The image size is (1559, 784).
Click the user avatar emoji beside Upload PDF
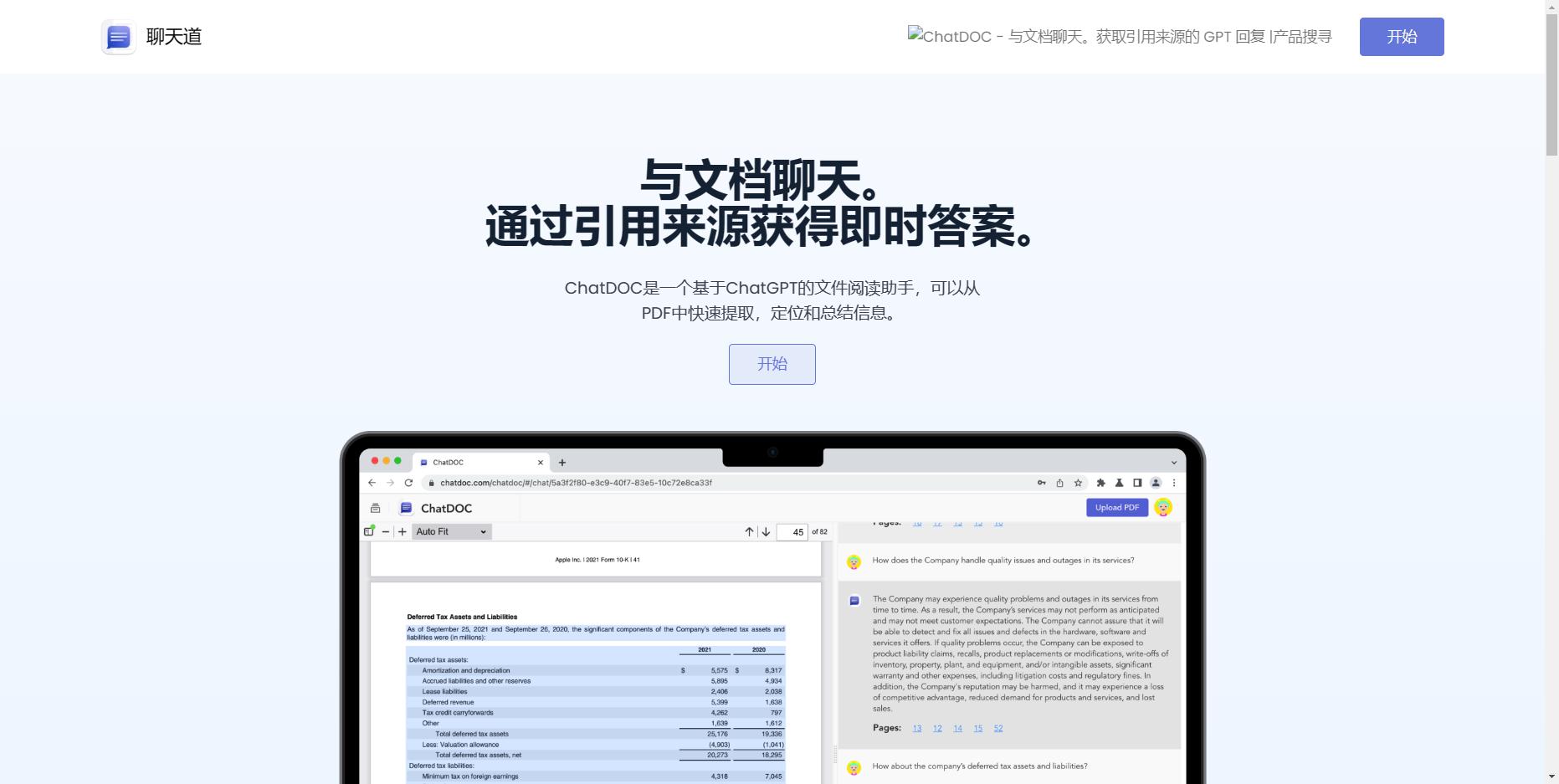[x=1163, y=508]
